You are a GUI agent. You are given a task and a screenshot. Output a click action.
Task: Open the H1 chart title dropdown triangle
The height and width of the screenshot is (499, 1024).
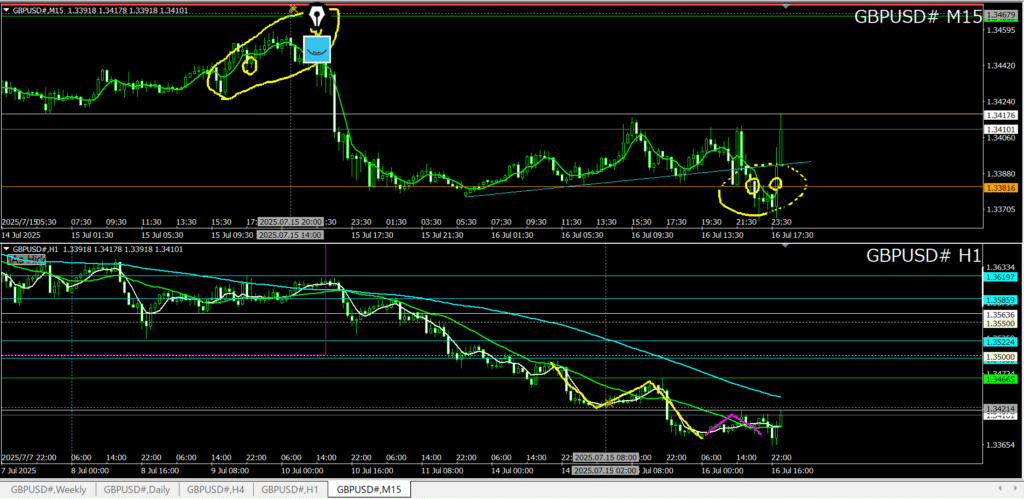tap(7, 249)
